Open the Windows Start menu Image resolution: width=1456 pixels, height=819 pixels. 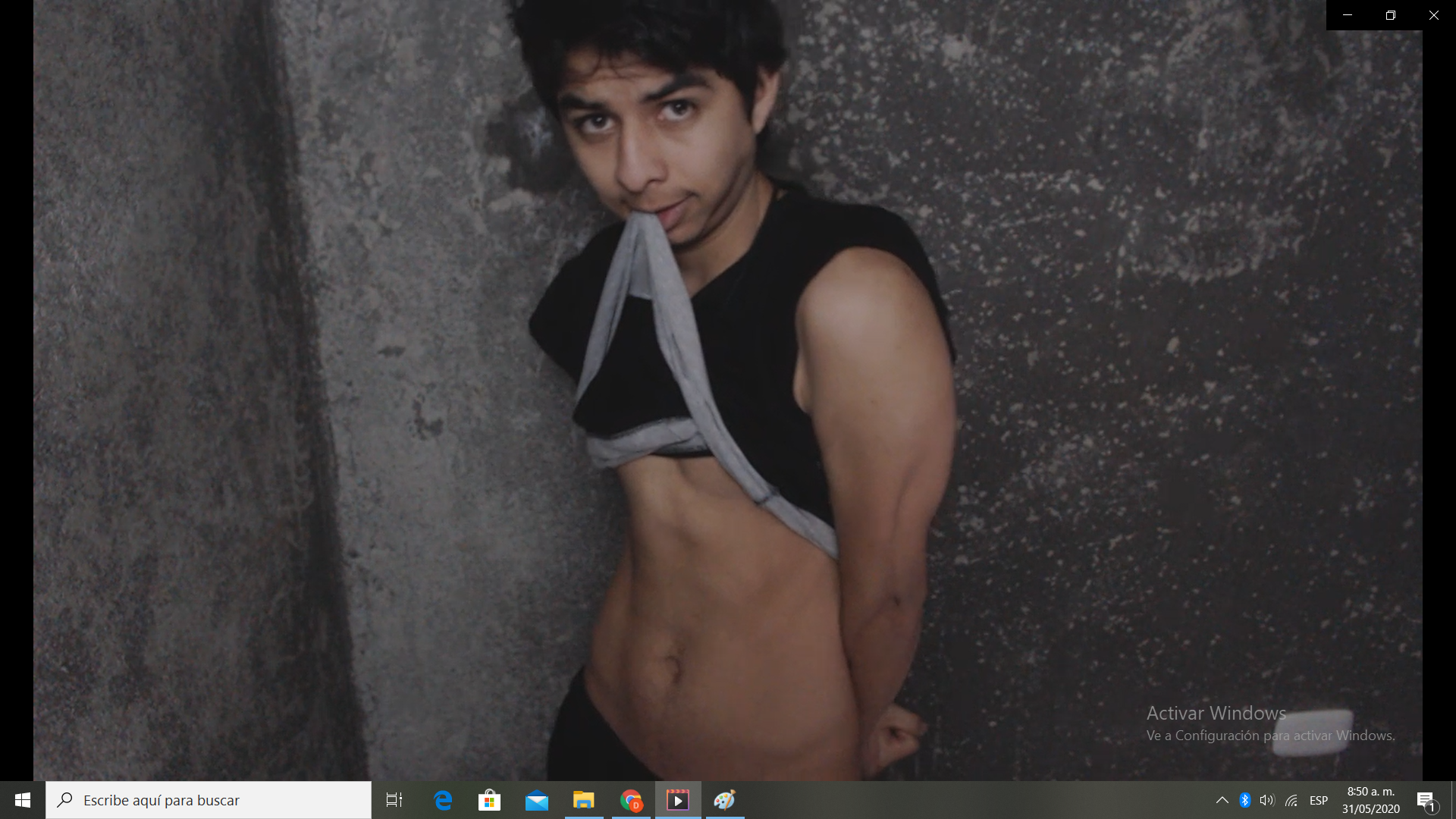pos(23,800)
